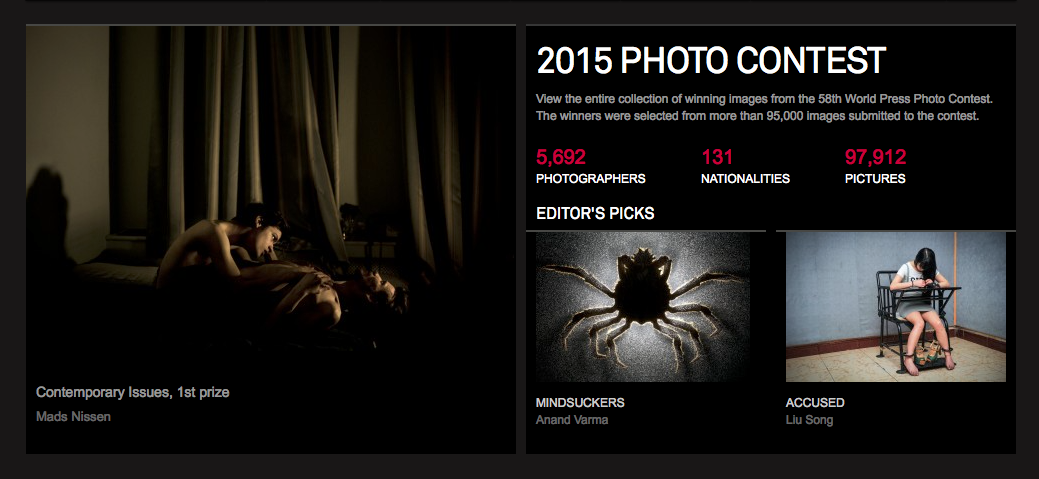Screen dimensions: 1039x479
Task: Open the Accused photo thumbnail
Action: point(896,307)
